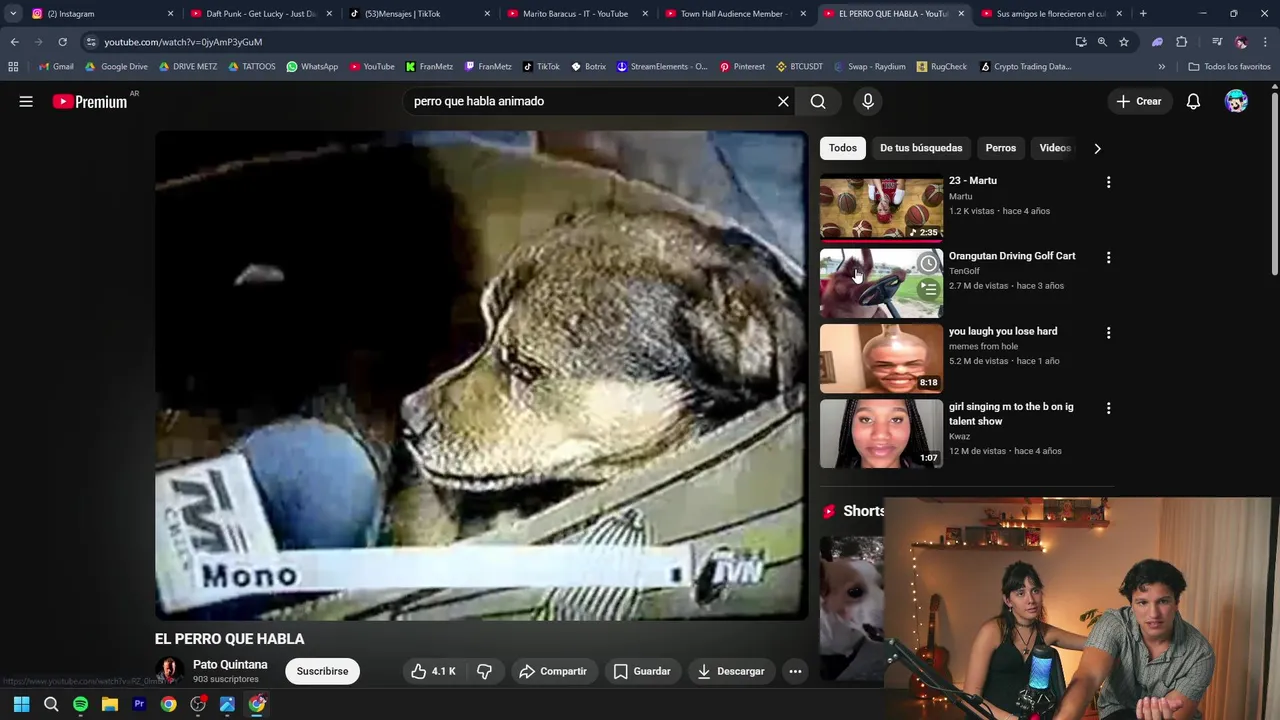Open Windows taskbar search

tap(51, 704)
